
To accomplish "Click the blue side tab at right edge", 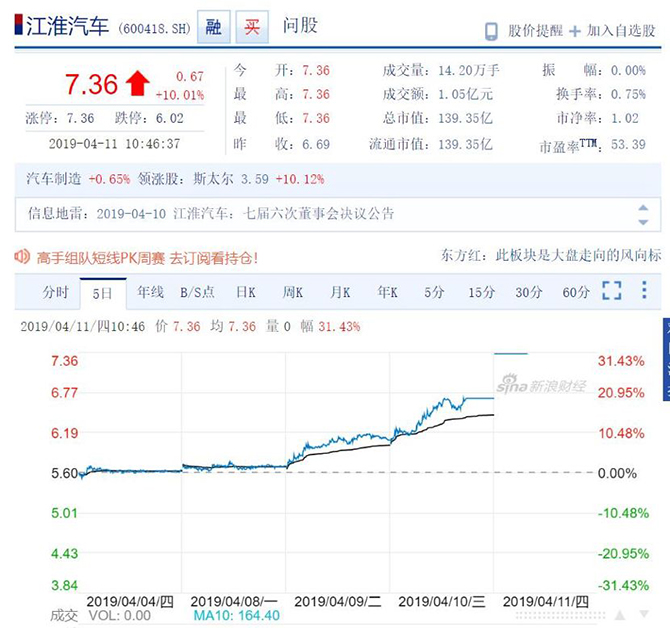I will click(x=666, y=359).
